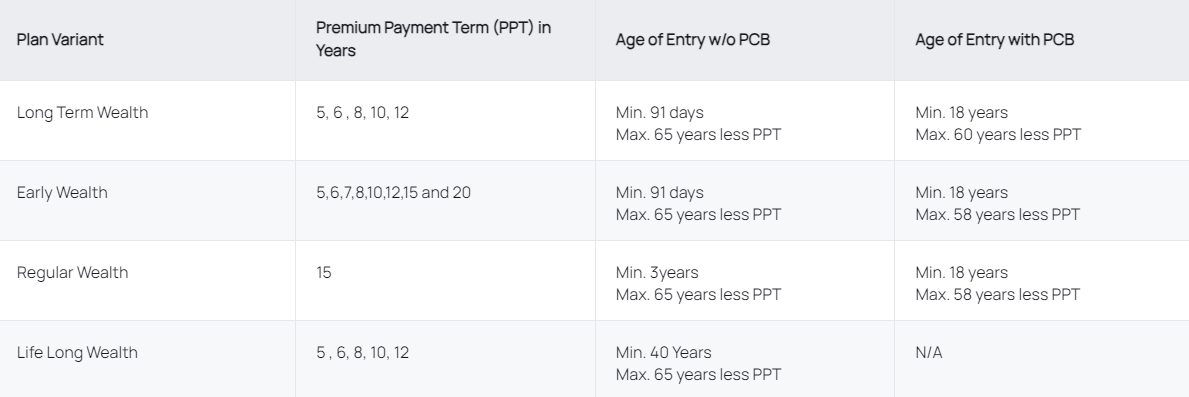
Task: Click the Life Long Wealth PPT values cell
Action: pyautogui.click(x=362, y=352)
